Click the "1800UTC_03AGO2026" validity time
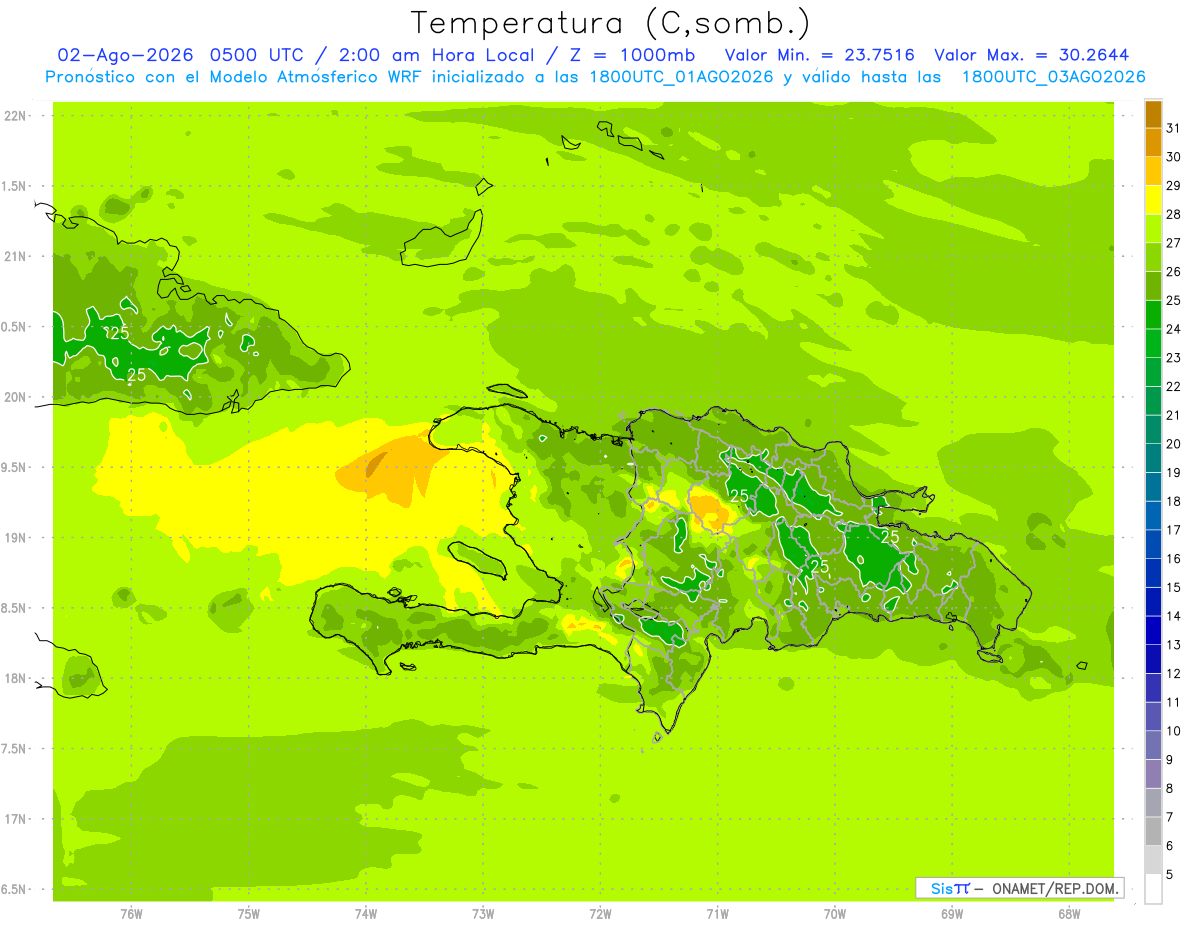Screen dimensions: 1200x927 click(x=1053, y=77)
